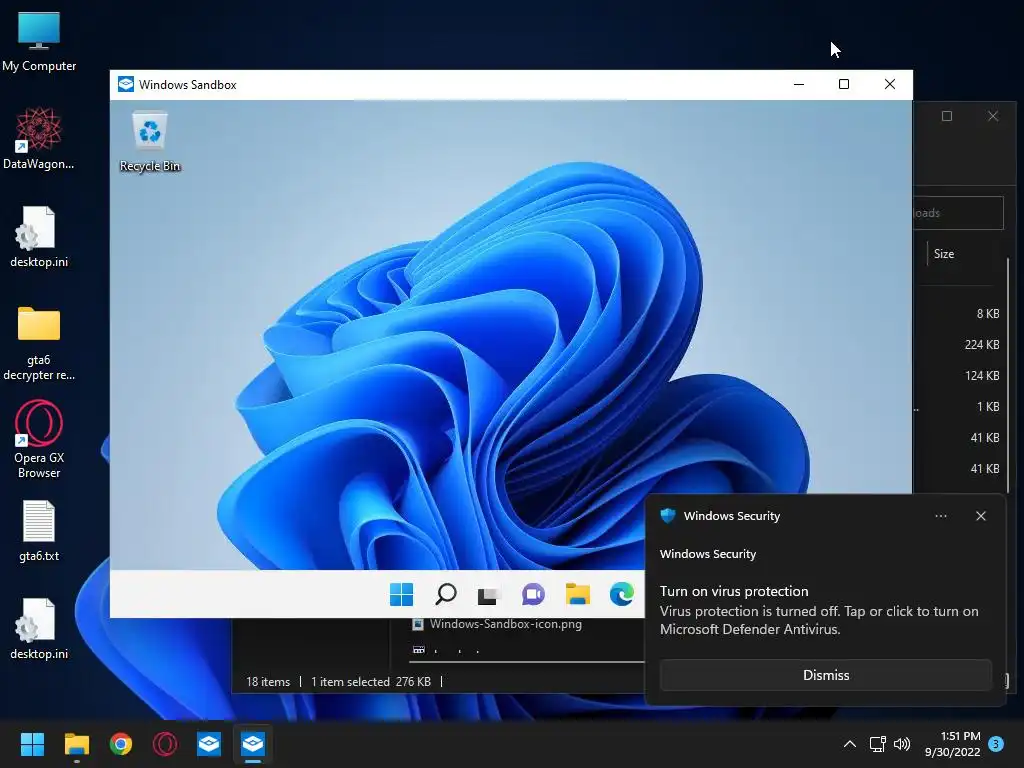This screenshot has height=768, width=1024.
Task: Switch to first Windows Sandbox taskbar icon
Action: pyautogui.click(x=209, y=744)
